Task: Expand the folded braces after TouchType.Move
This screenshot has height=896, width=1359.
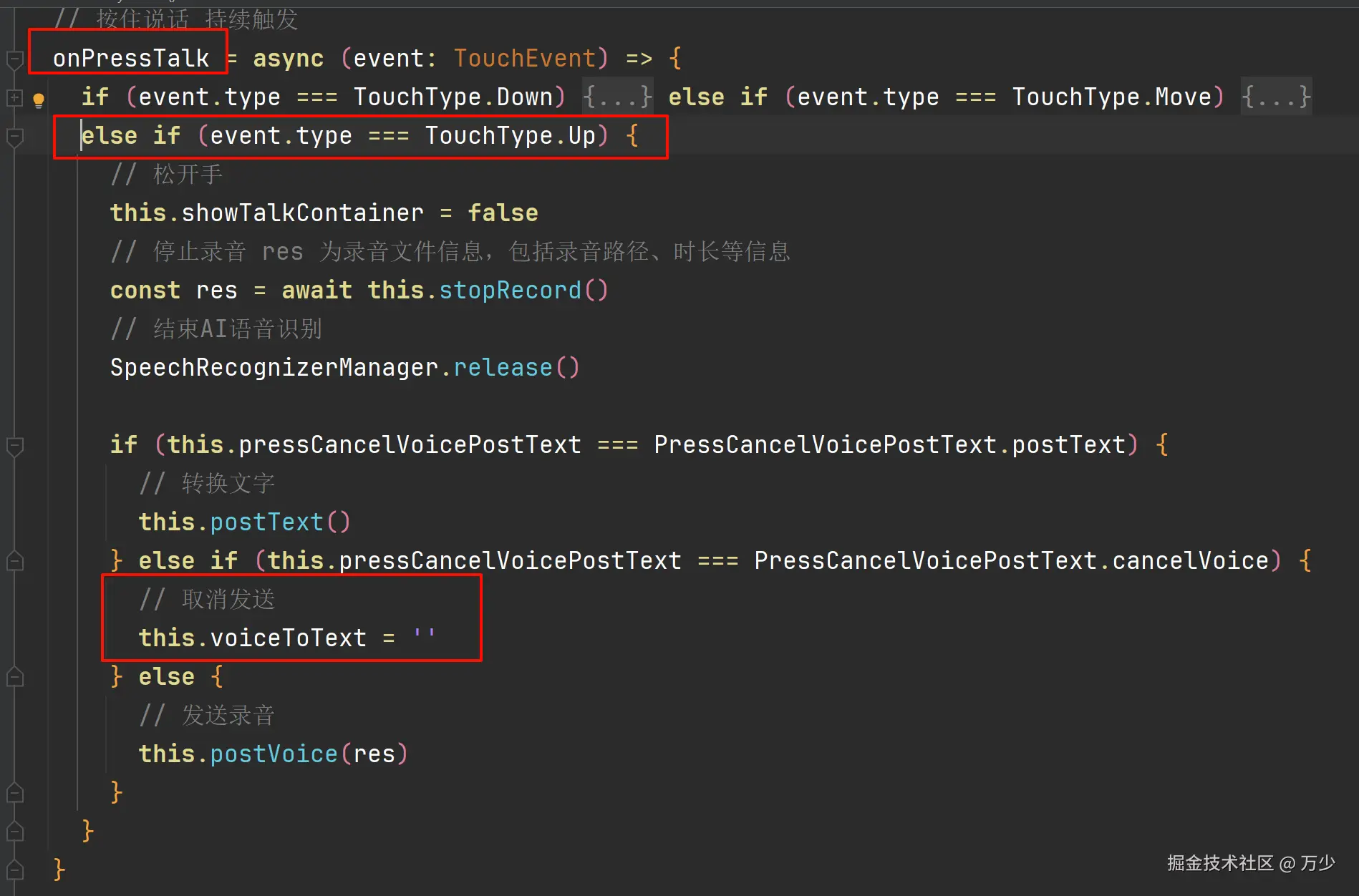Action: coord(1275,97)
